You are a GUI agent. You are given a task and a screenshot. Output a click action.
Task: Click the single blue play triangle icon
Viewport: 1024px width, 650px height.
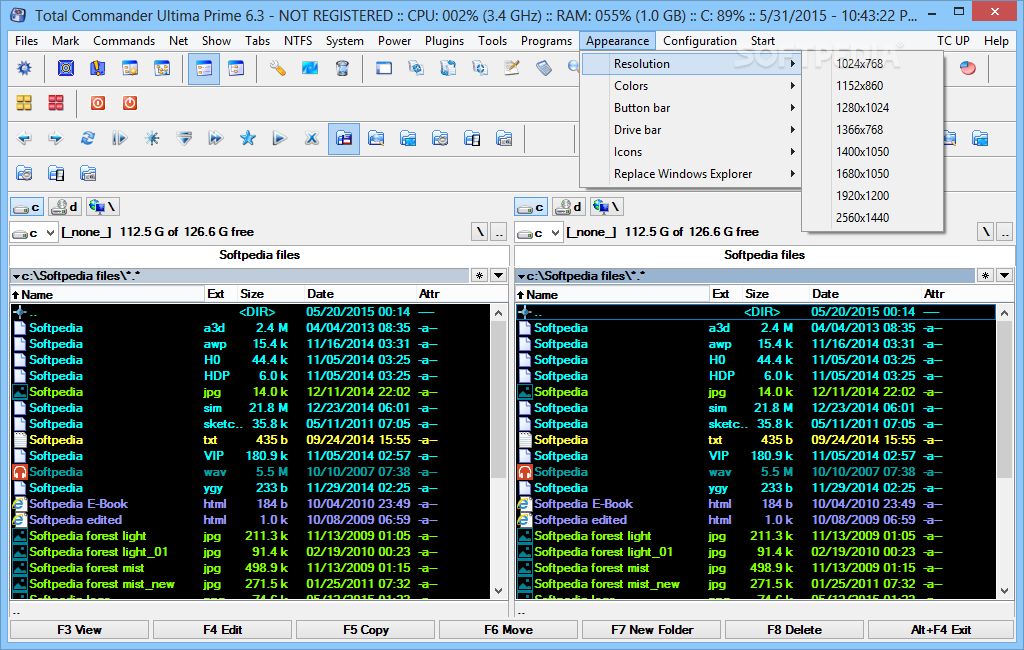point(280,138)
